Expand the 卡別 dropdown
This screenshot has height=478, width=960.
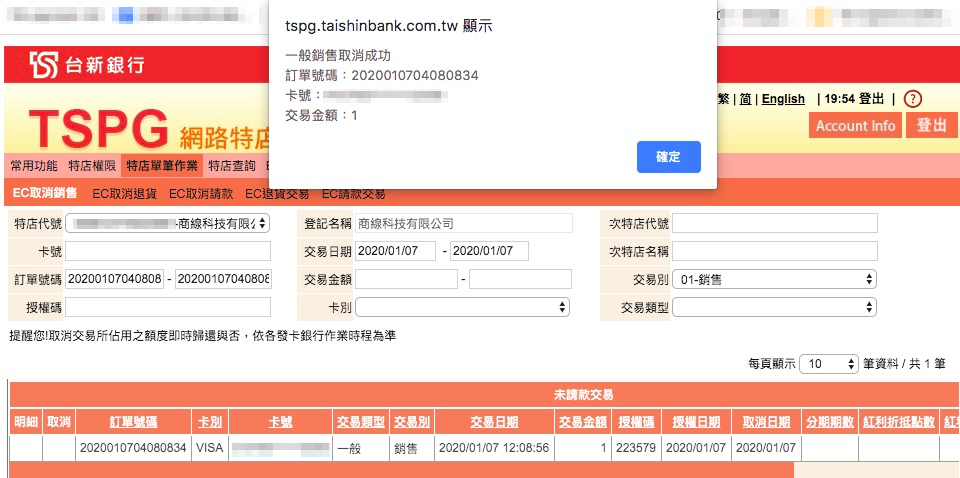tap(462, 307)
